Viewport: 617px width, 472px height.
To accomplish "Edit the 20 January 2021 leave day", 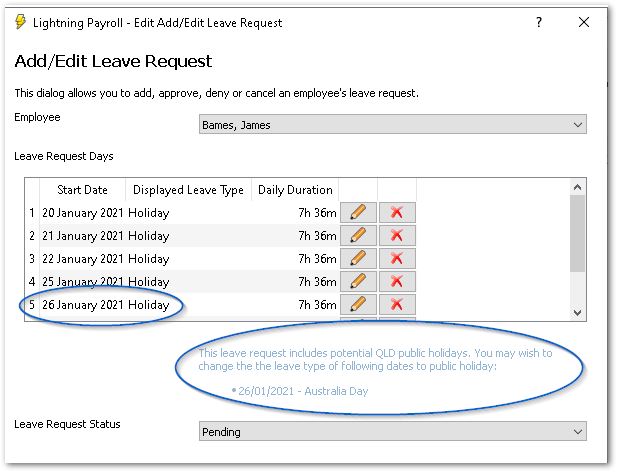I will point(359,213).
